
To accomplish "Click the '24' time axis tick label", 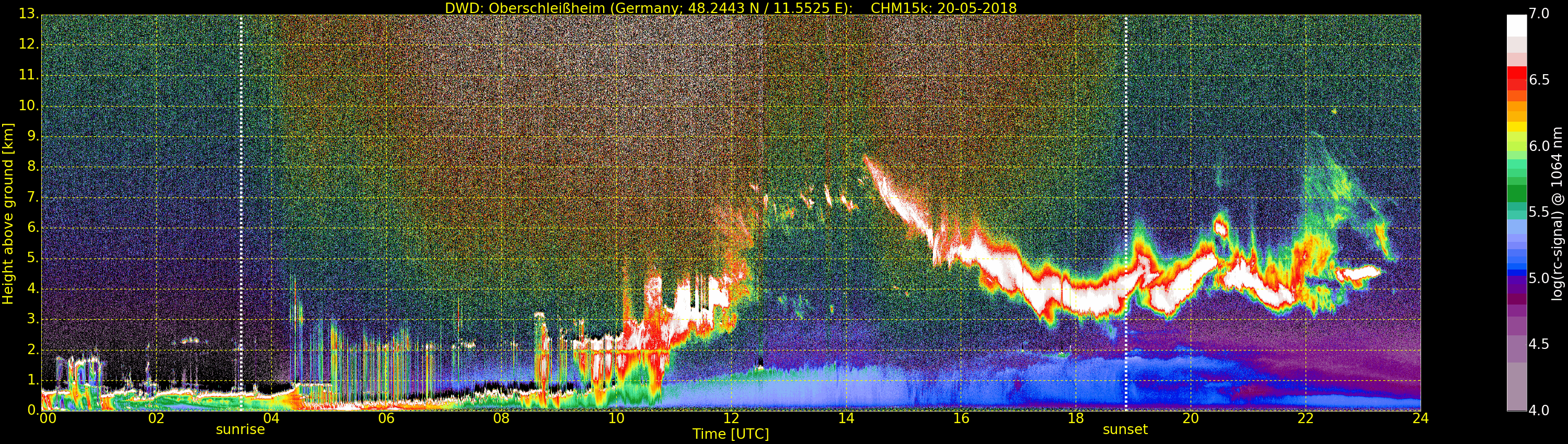I will click(x=1421, y=418).
